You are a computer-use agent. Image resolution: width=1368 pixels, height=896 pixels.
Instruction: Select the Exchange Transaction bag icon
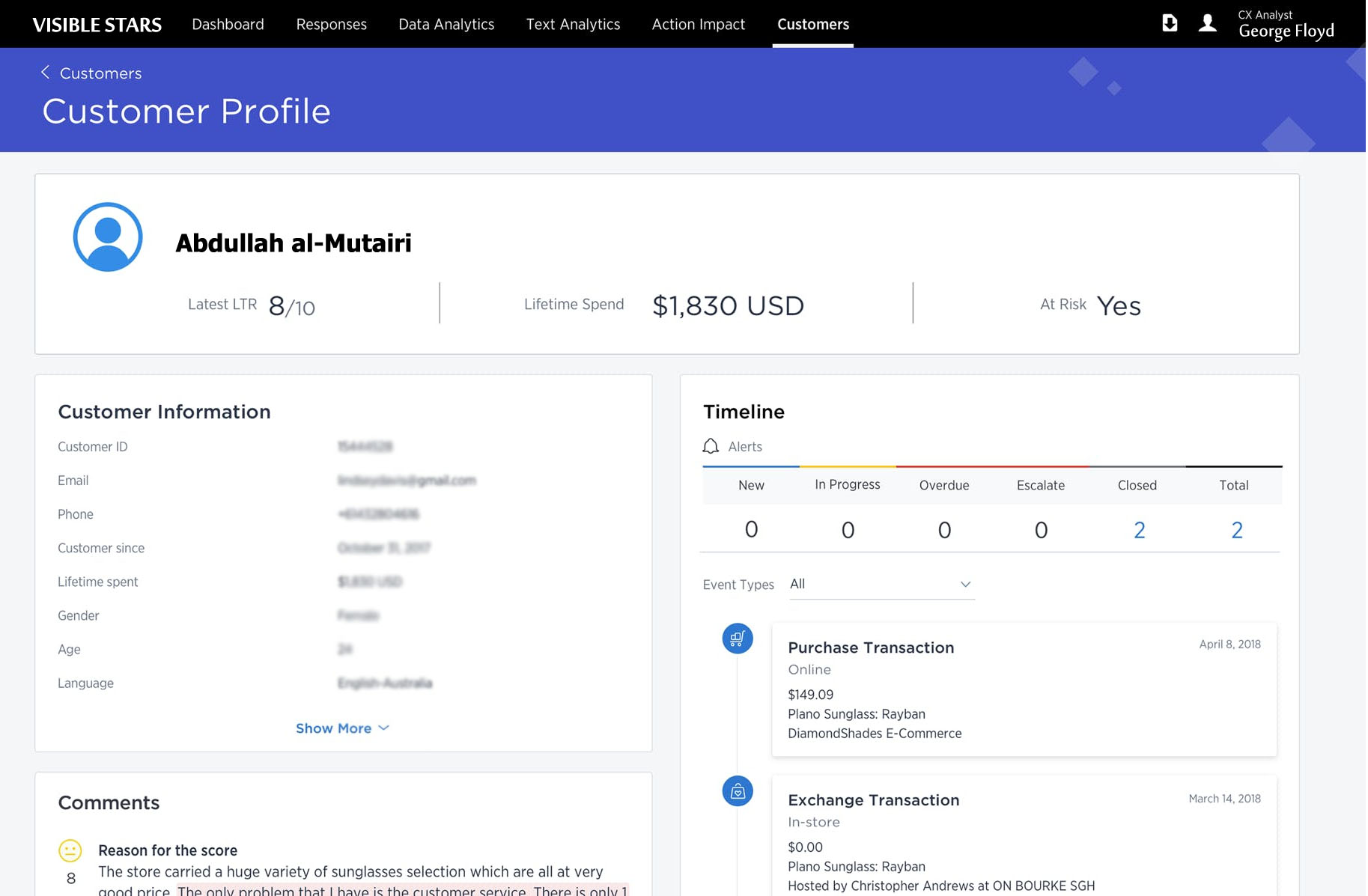coord(737,791)
